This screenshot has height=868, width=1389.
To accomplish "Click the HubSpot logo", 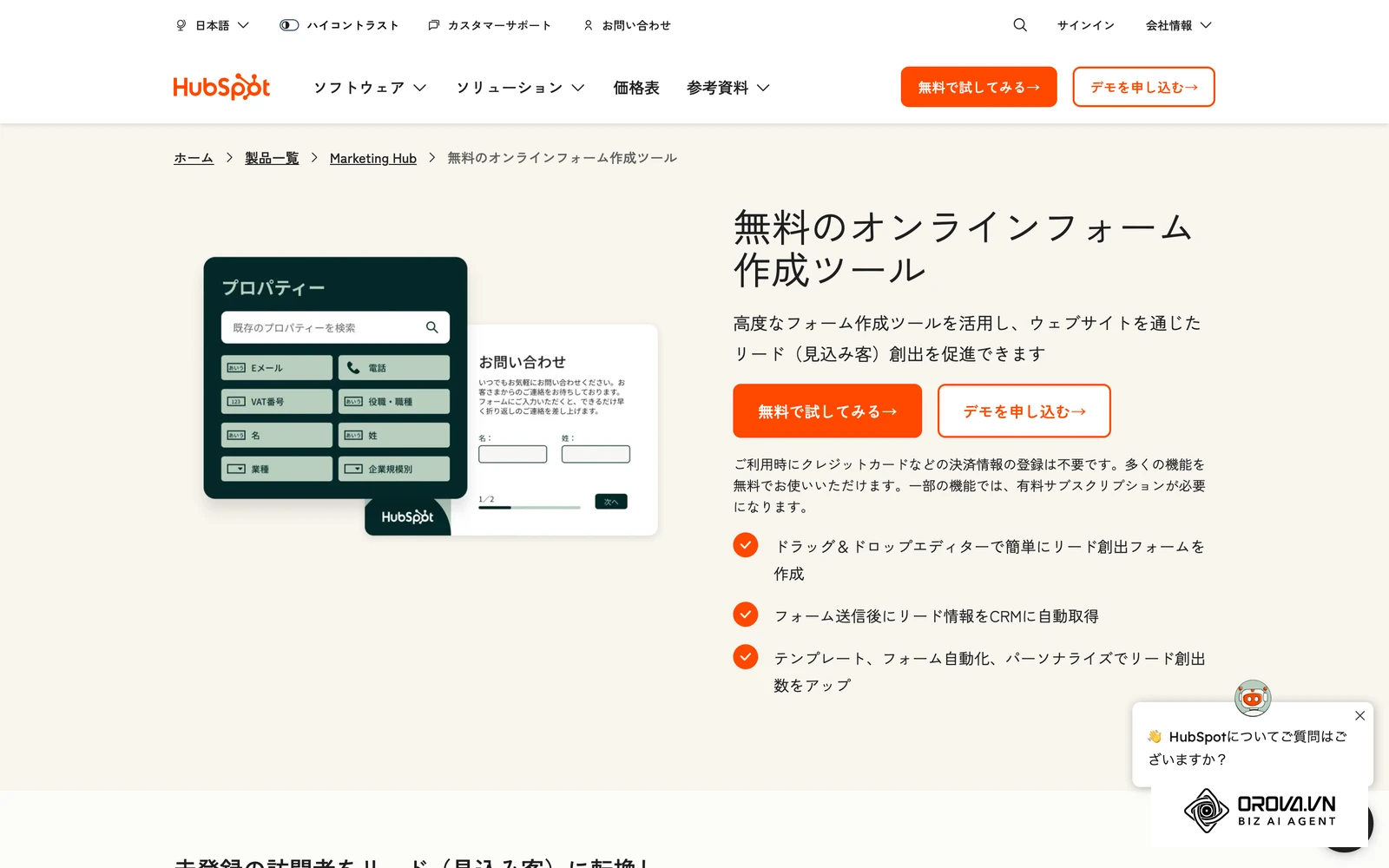I will (221, 87).
